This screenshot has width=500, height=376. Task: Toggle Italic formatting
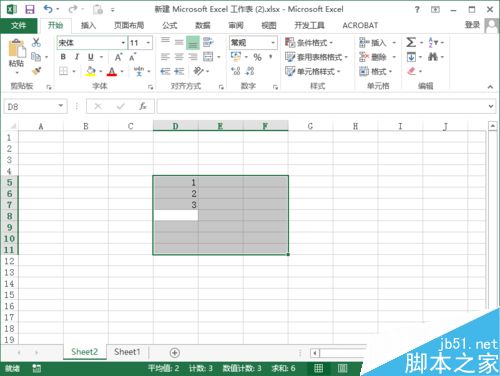(x=77, y=57)
